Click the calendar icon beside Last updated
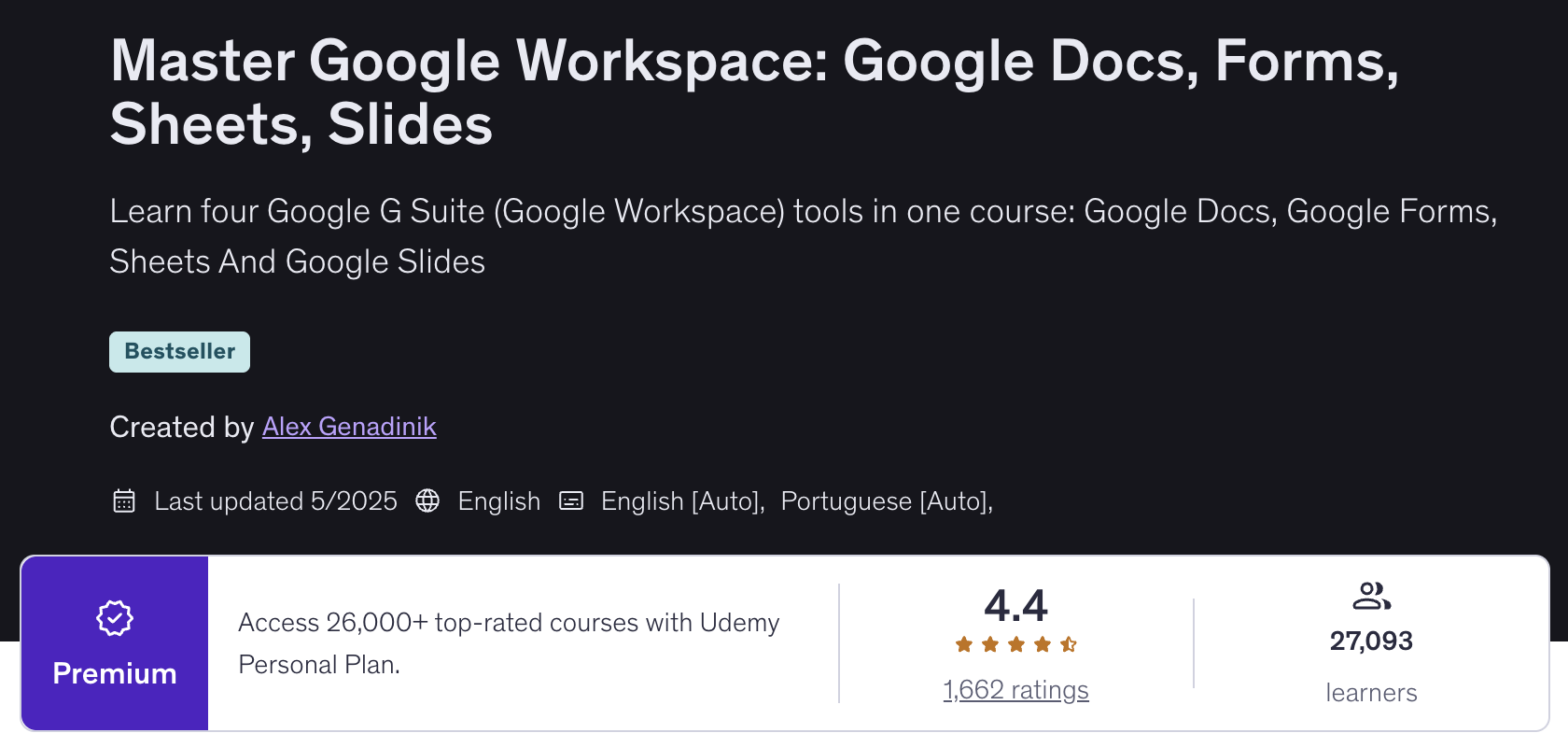This screenshot has width=1568, height=747. click(124, 501)
